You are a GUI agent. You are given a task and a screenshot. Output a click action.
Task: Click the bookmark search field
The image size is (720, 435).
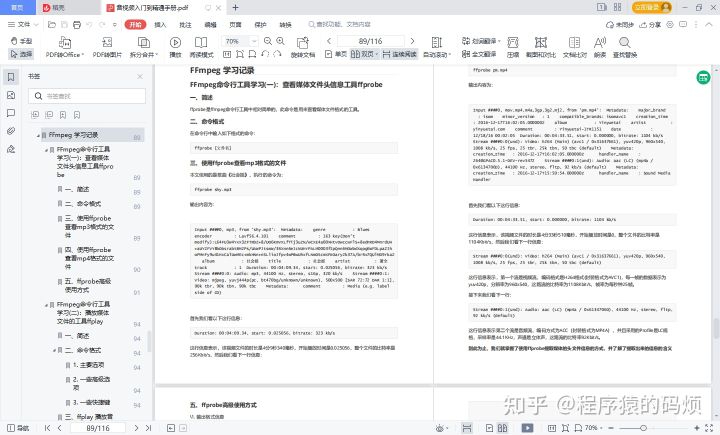[87, 96]
